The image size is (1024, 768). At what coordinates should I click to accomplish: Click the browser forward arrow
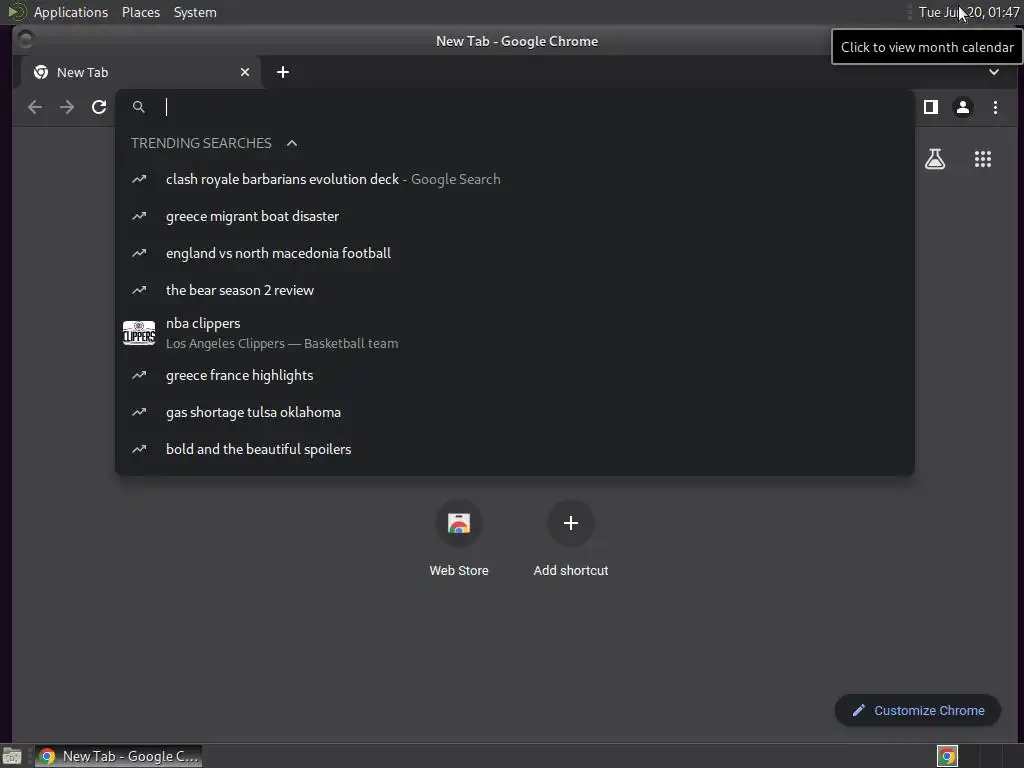(67, 107)
